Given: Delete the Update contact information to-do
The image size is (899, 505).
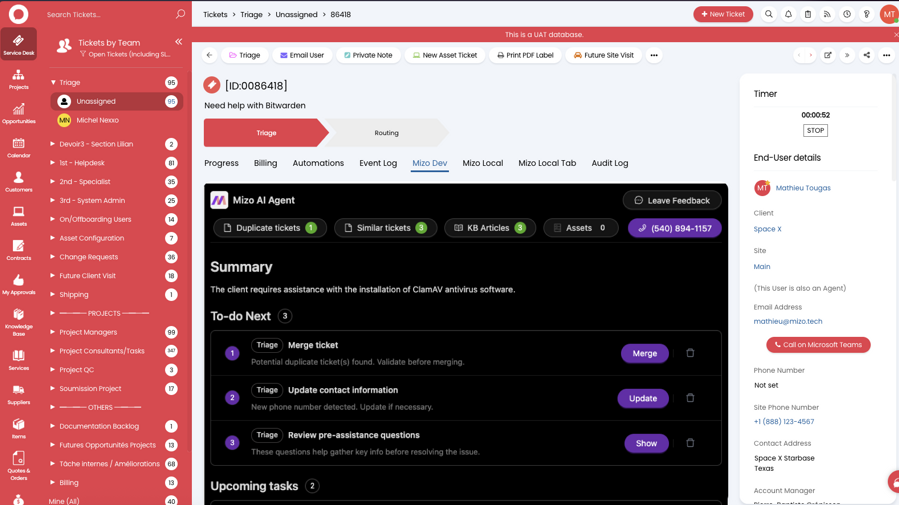Looking at the screenshot, I should (690, 398).
